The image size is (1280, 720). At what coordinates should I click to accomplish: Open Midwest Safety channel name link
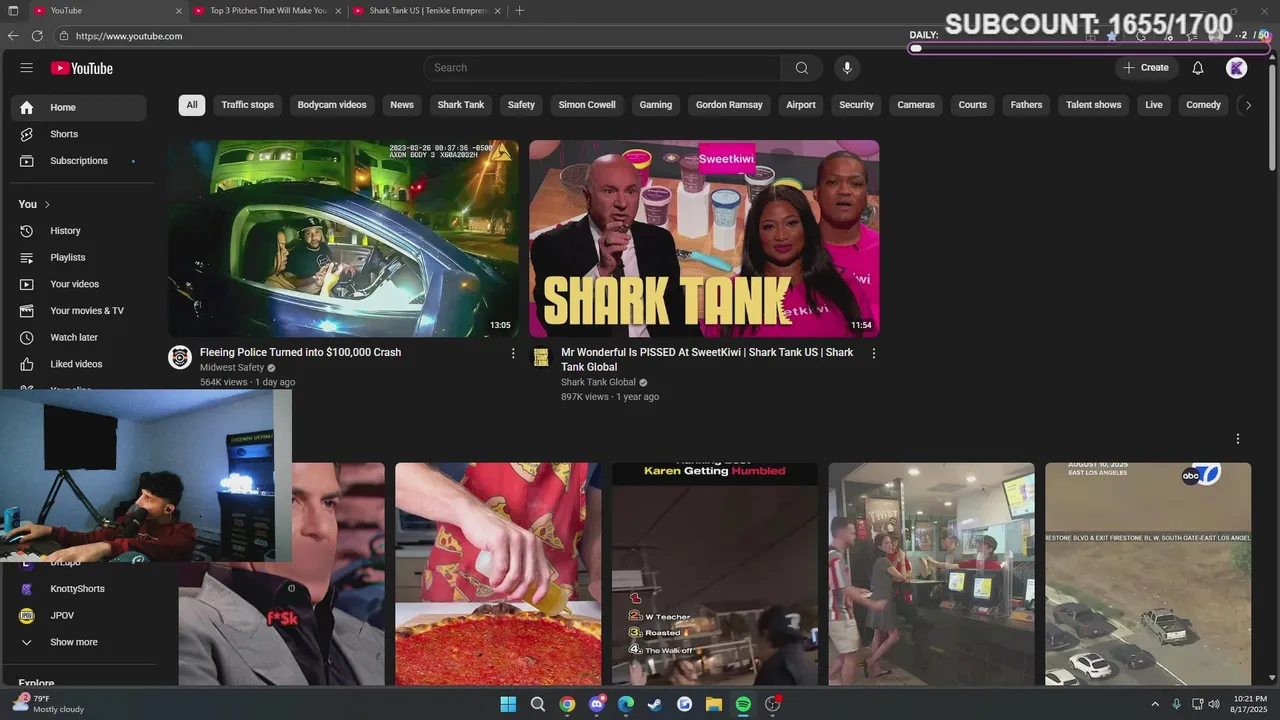click(232, 368)
